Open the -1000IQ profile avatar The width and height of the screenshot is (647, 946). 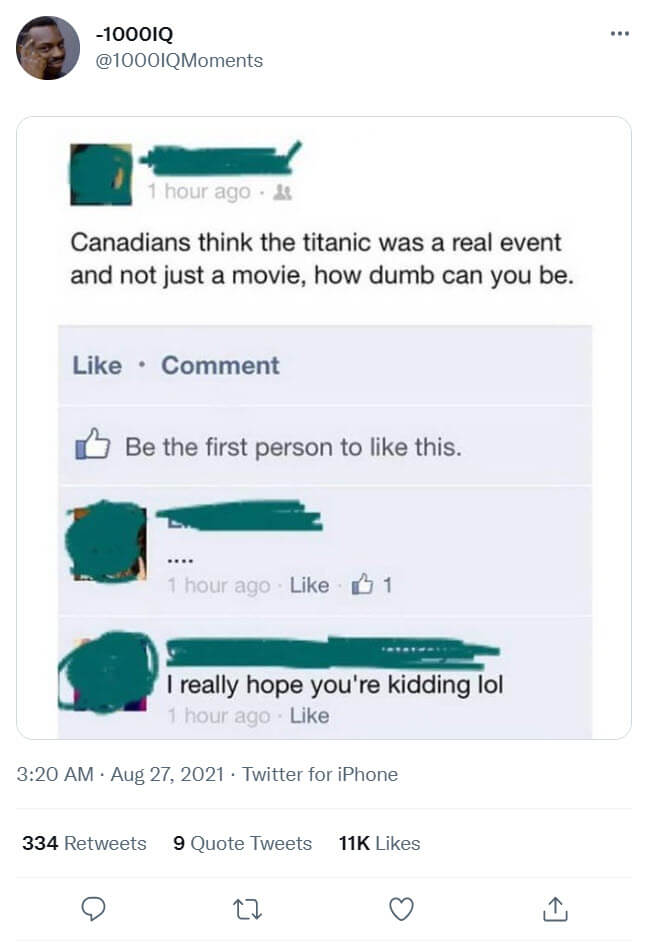pyautogui.click(x=48, y=48)
